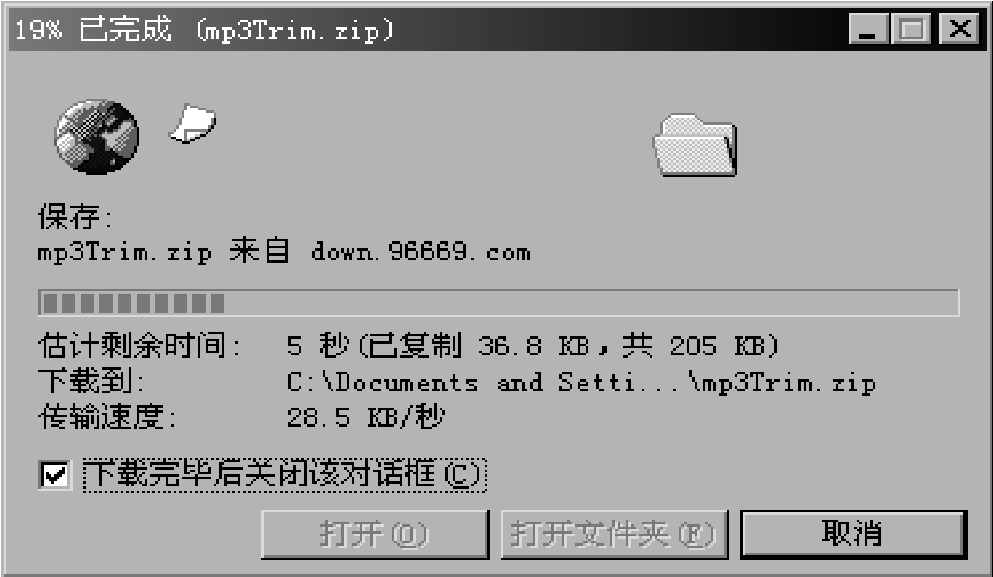Cancel the download with 取消 button
This screenshot has width=993, height=577.
click(x=853, y=534)
